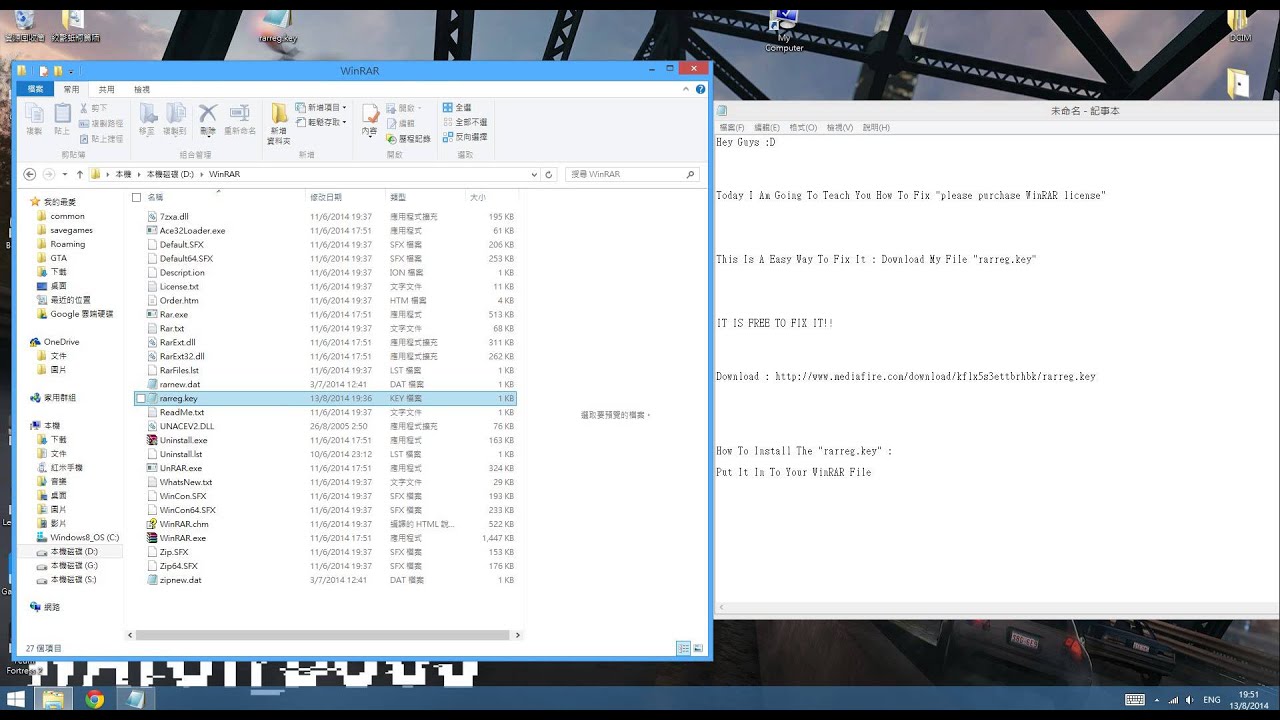This screenshot has height=720, width=1280.
Task: Click the File Explorer icon on the taskbar
Action: (53, 699)
